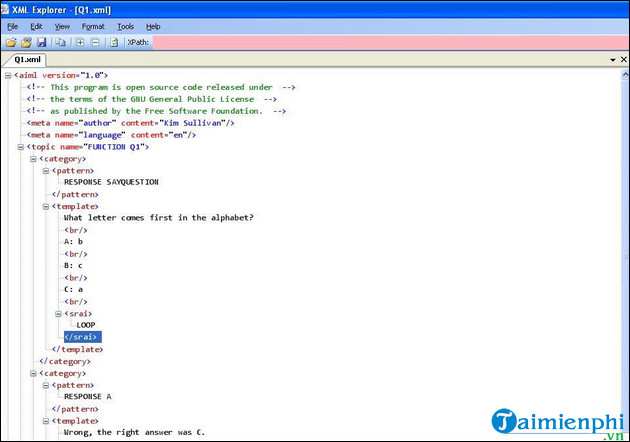Select the topic name="FUNCTION Q1" tag
This screenshot has width=630, height=442.
[x=88, y=147]
